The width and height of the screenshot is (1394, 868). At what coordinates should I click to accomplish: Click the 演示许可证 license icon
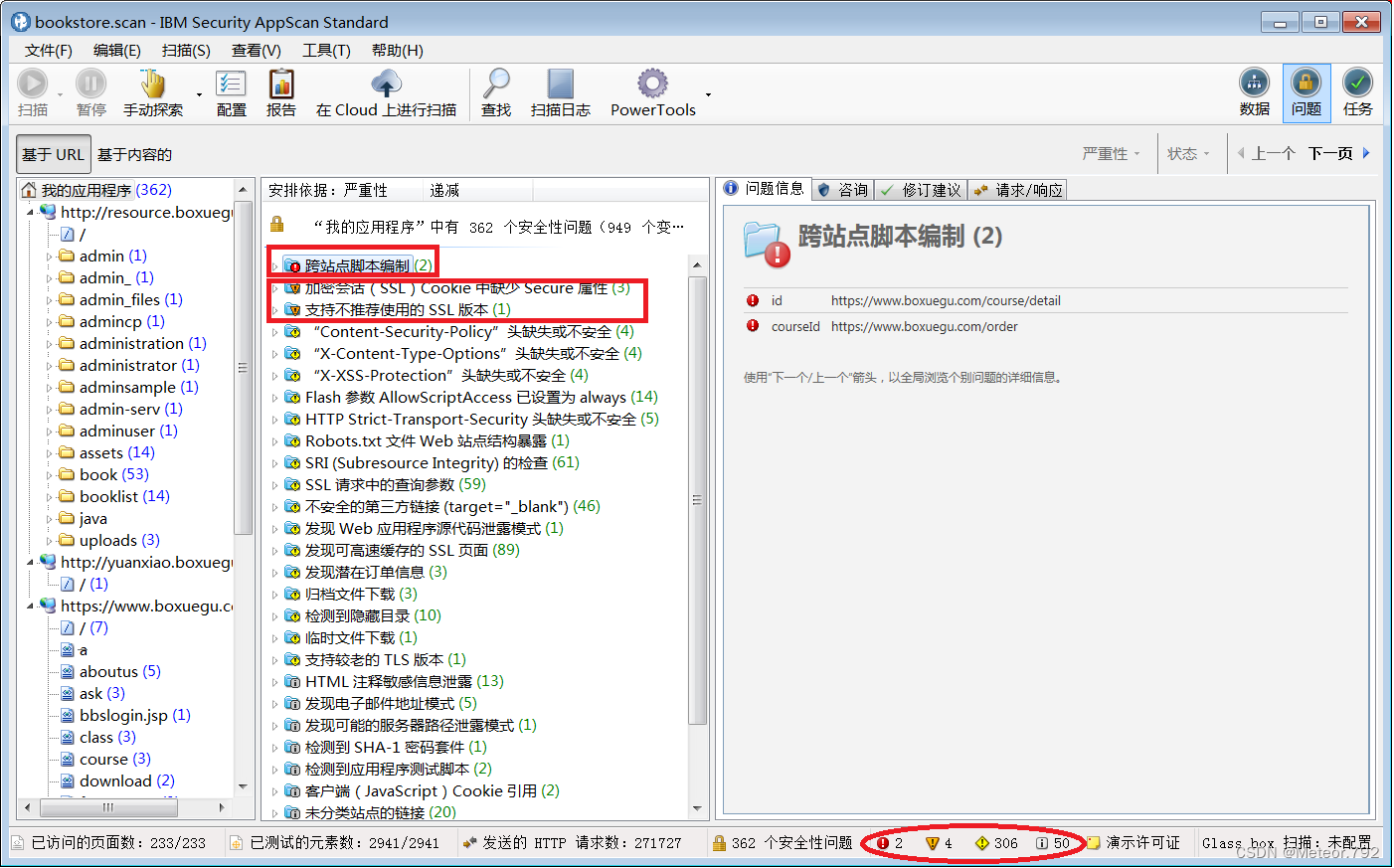pyautogui.click(x=1094, y=843)
